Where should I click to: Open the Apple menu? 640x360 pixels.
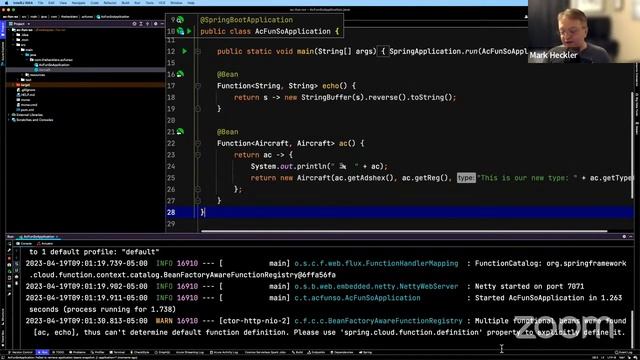[x=6, y=3]
